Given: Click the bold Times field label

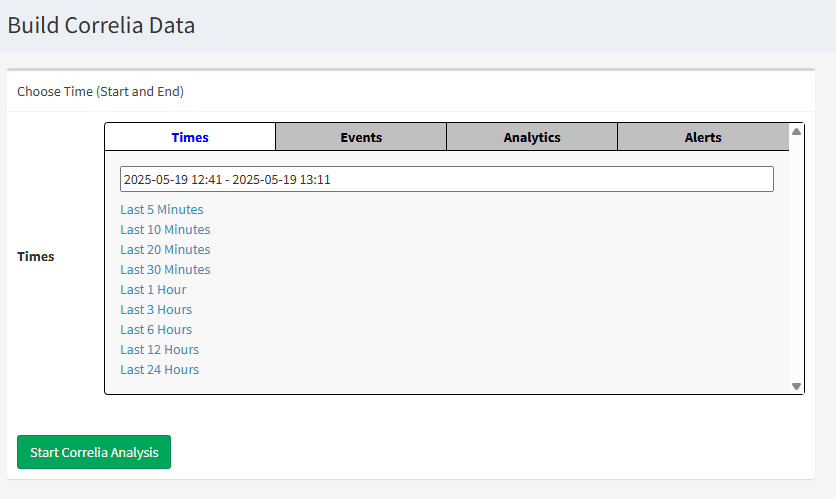Looking at the screenshot, I should pos(36,257).
